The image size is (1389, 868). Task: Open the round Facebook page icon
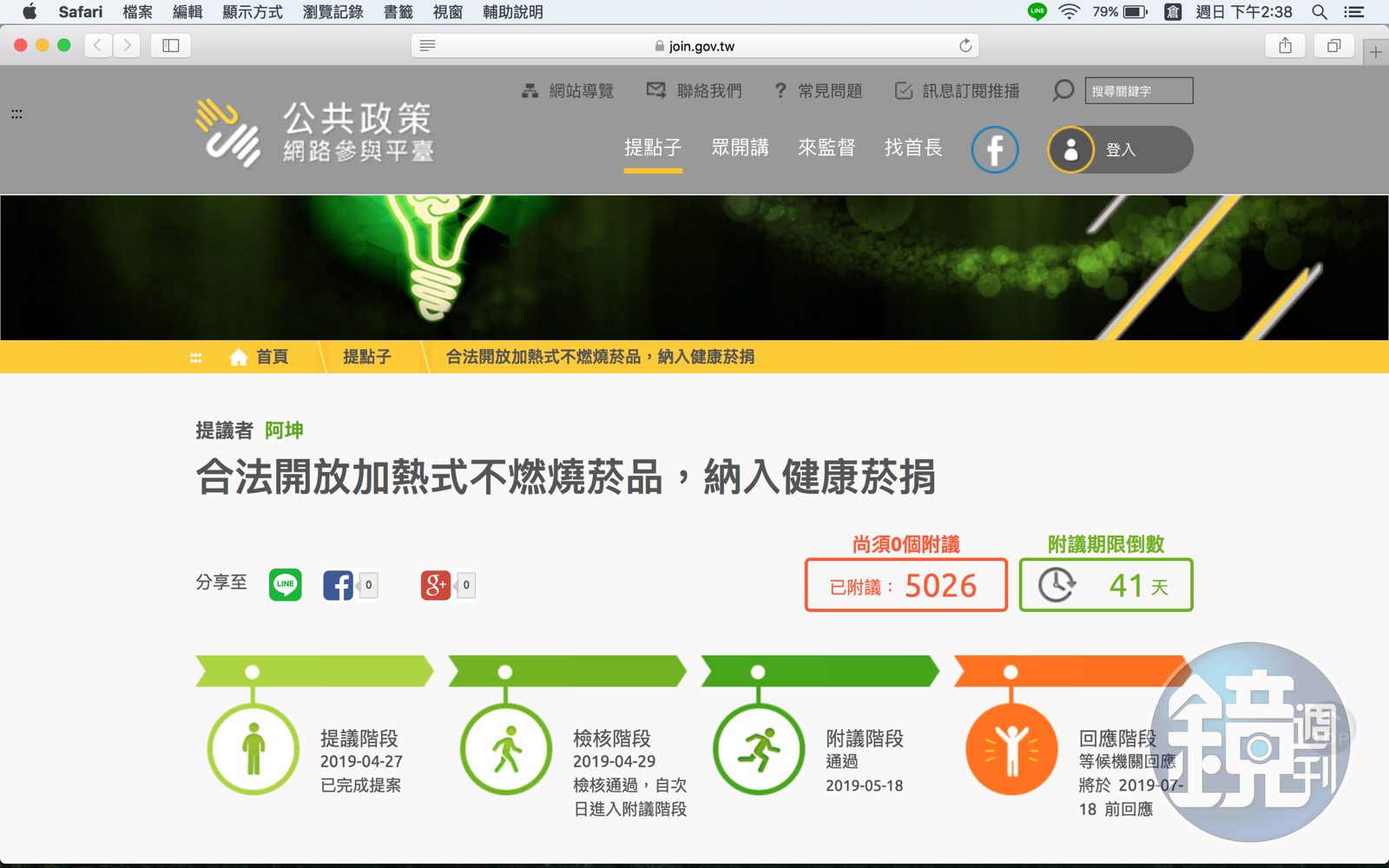994,149
